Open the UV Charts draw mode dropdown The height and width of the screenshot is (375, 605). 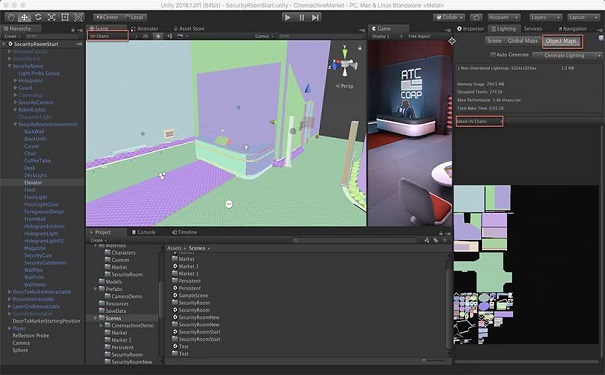[108, 36]
